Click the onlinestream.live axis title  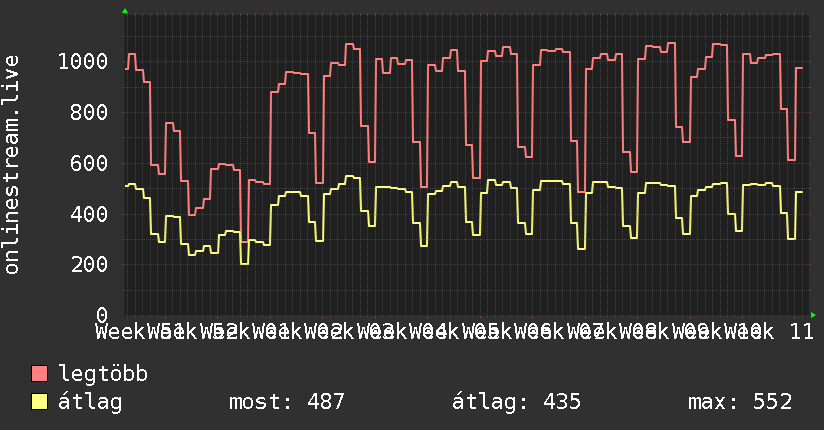[x=11, y=165]
